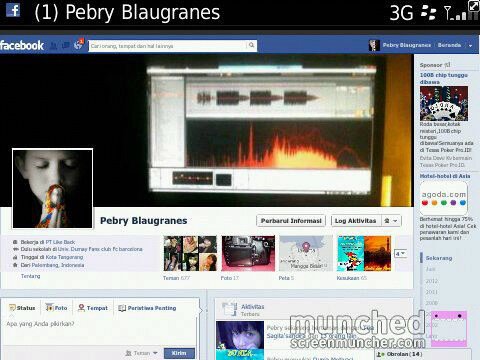This screenshot has height=360, width=480.
Task: Click the poker ad image
Action: click(x=444, y=103)
